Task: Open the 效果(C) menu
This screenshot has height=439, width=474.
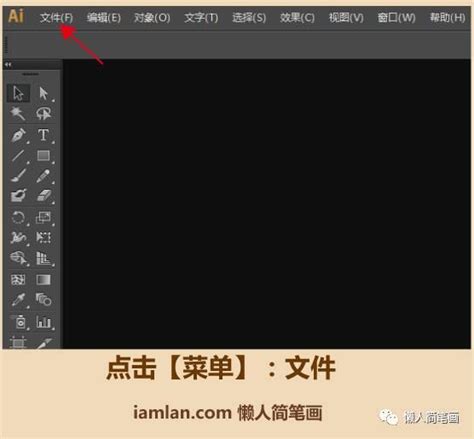Action: click(x=297, y=17)
